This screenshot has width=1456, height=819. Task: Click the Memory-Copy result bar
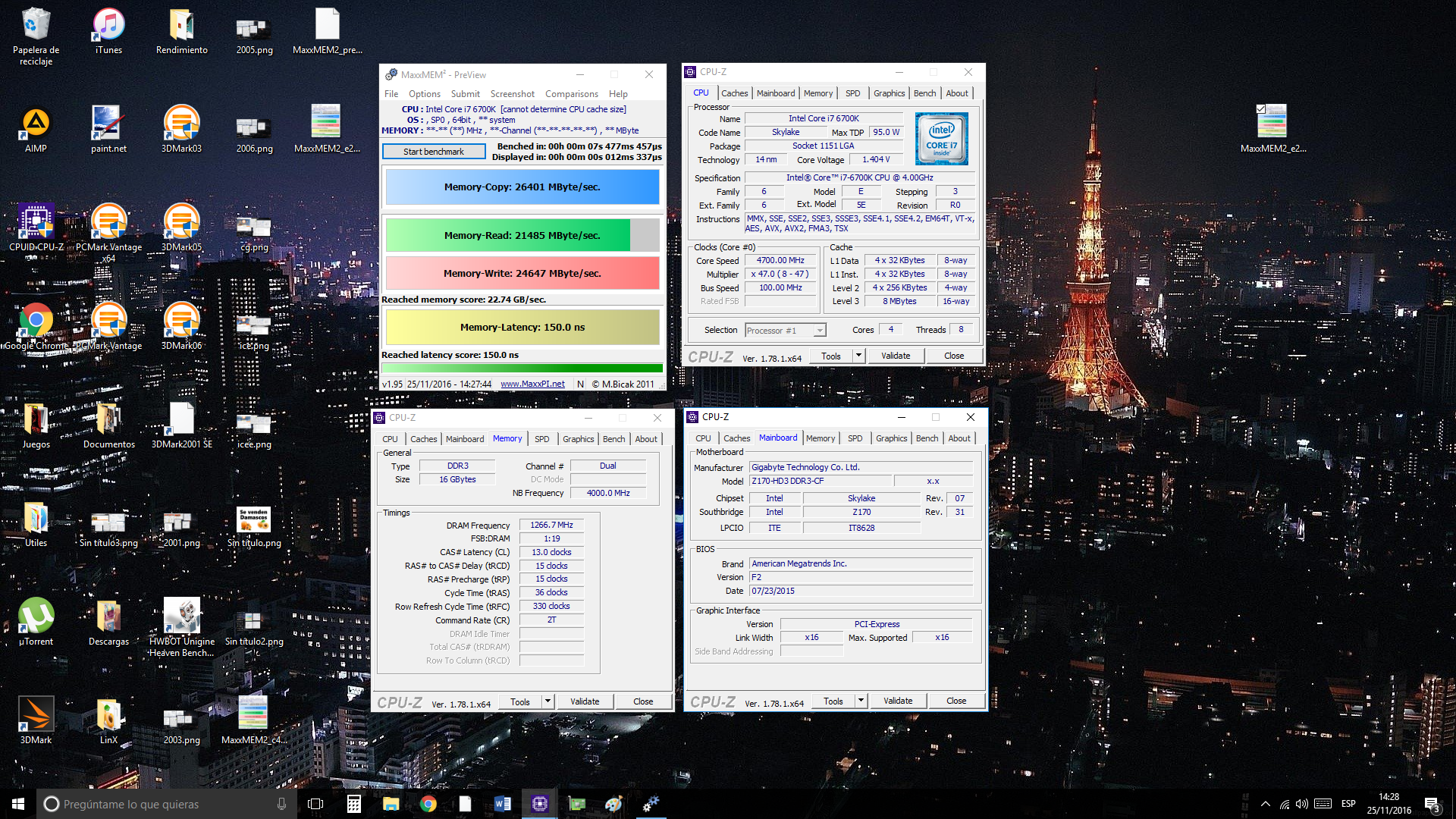click(522, 187)
